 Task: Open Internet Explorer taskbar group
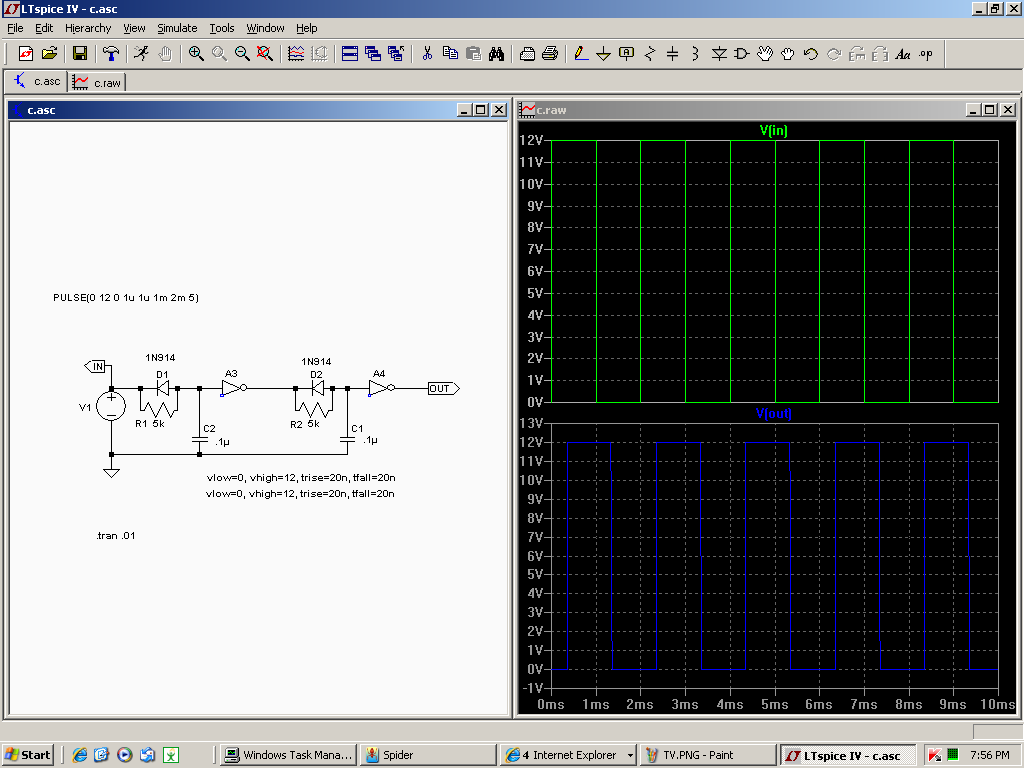point(568,755)
